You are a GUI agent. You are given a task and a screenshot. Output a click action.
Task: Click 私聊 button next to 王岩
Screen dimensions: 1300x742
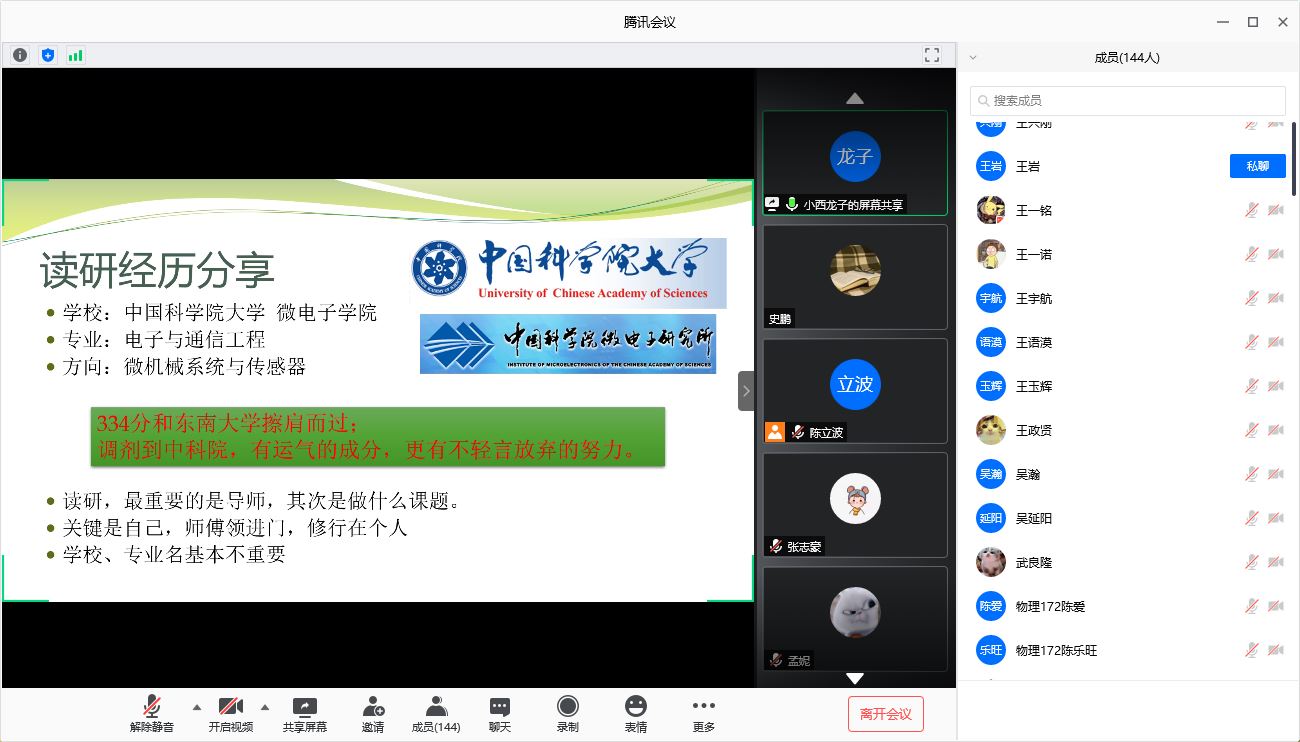(x=1257, y=166)
